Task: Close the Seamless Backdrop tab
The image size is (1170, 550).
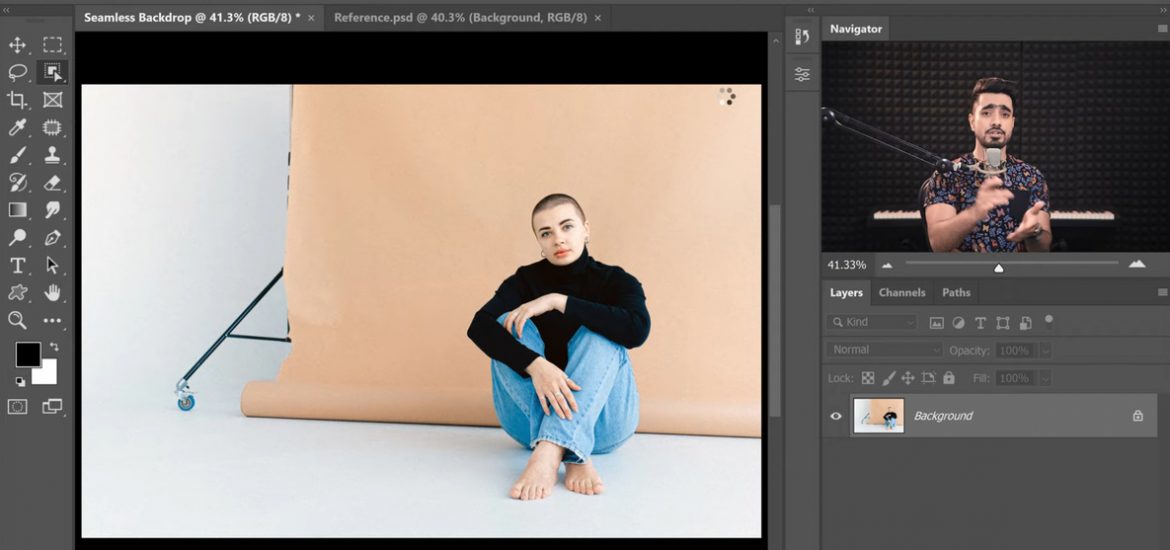Action: pos(311,18)
